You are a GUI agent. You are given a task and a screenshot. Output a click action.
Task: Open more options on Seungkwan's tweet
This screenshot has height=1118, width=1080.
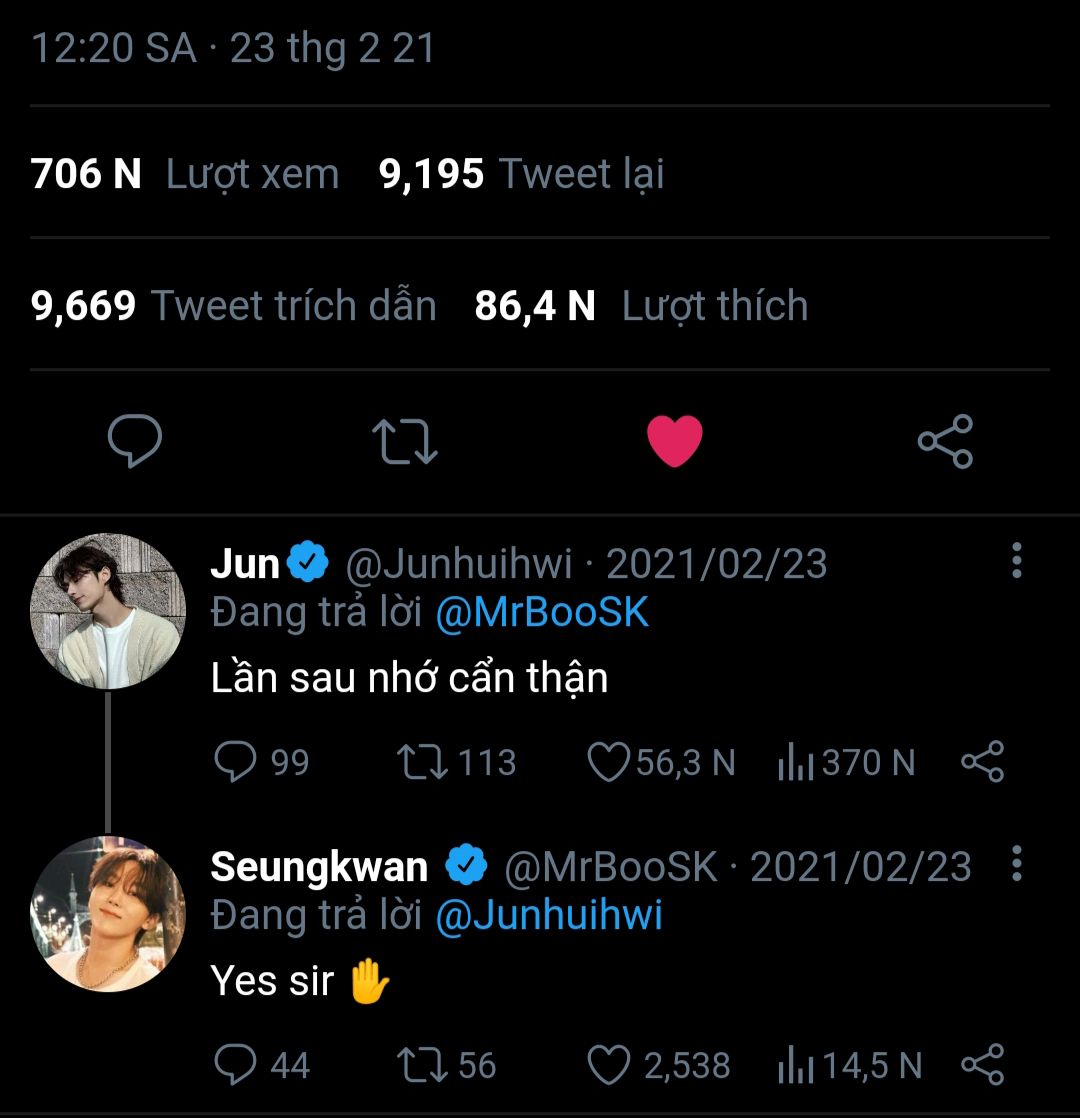point(1017,864)
